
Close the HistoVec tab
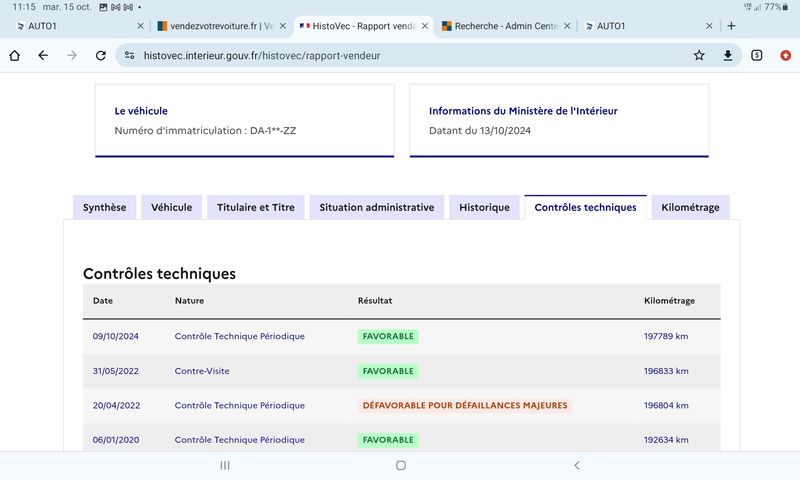tap(424, 26)
